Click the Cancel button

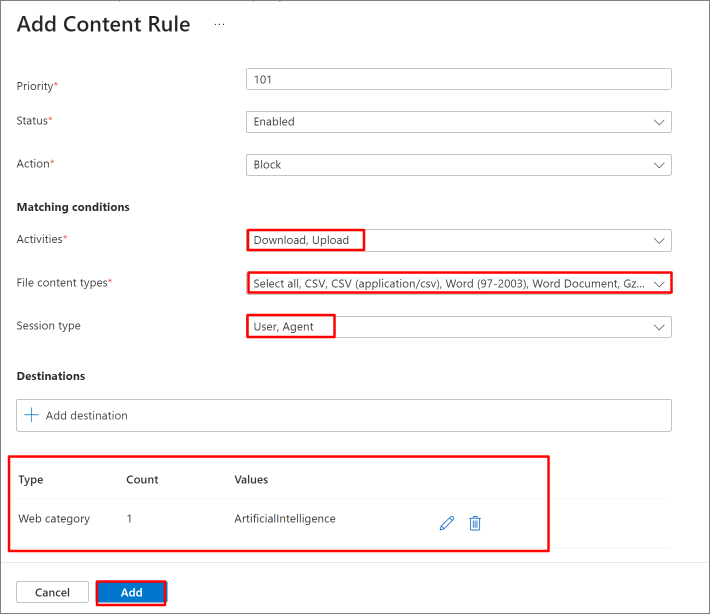[53, 592]
